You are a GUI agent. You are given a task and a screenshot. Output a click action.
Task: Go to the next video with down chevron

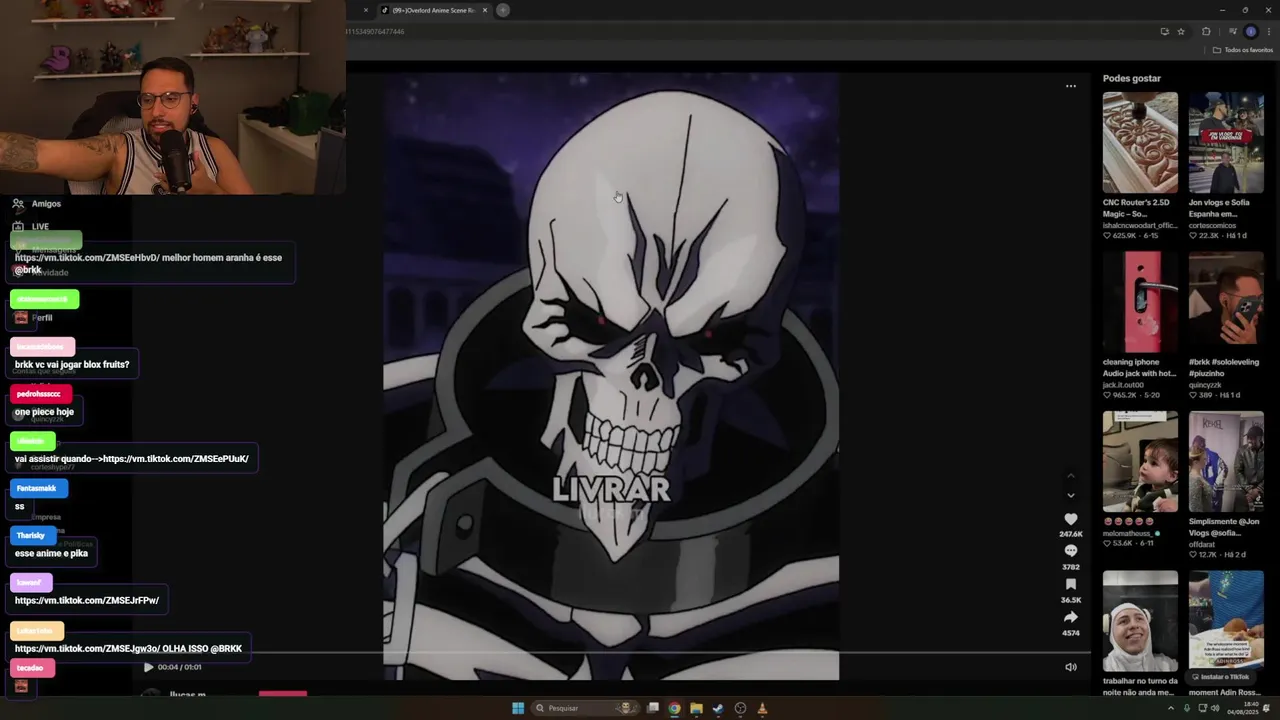[1070, 495]
